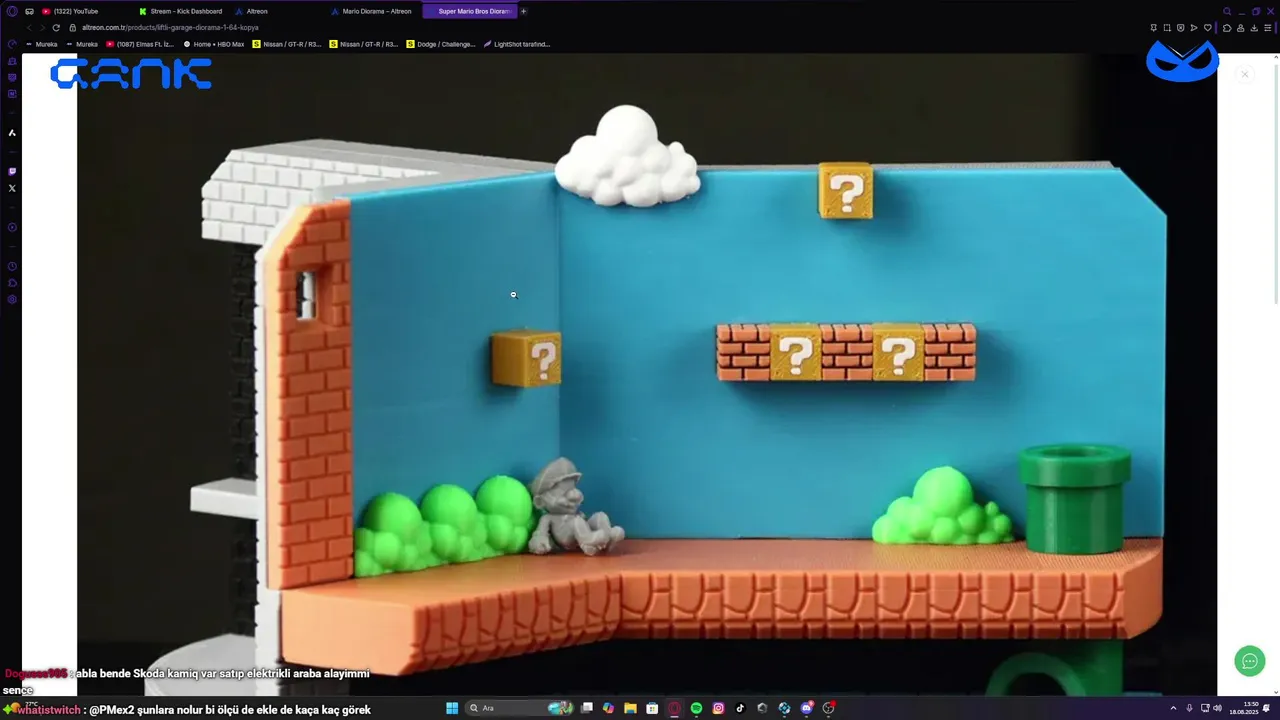This screenshot has width=1280, height=720.
Task: Select the Super Mario Bros Diorama tab
Action: pos(469,11)
